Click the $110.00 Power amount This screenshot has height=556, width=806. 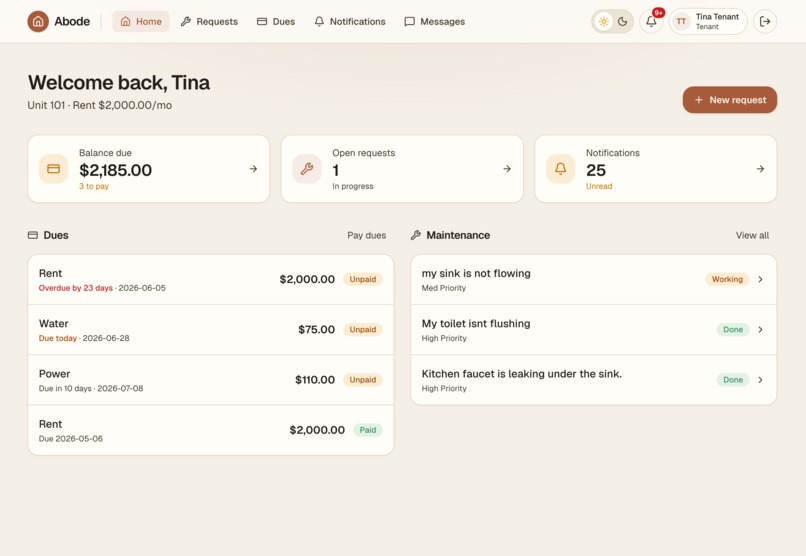315,380
